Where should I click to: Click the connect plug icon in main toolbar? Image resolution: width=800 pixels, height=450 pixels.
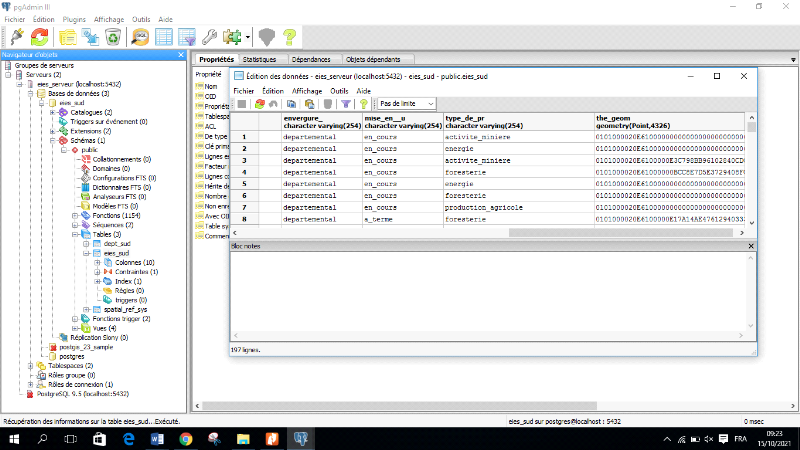pyautogui.click(x=17, y=37)
